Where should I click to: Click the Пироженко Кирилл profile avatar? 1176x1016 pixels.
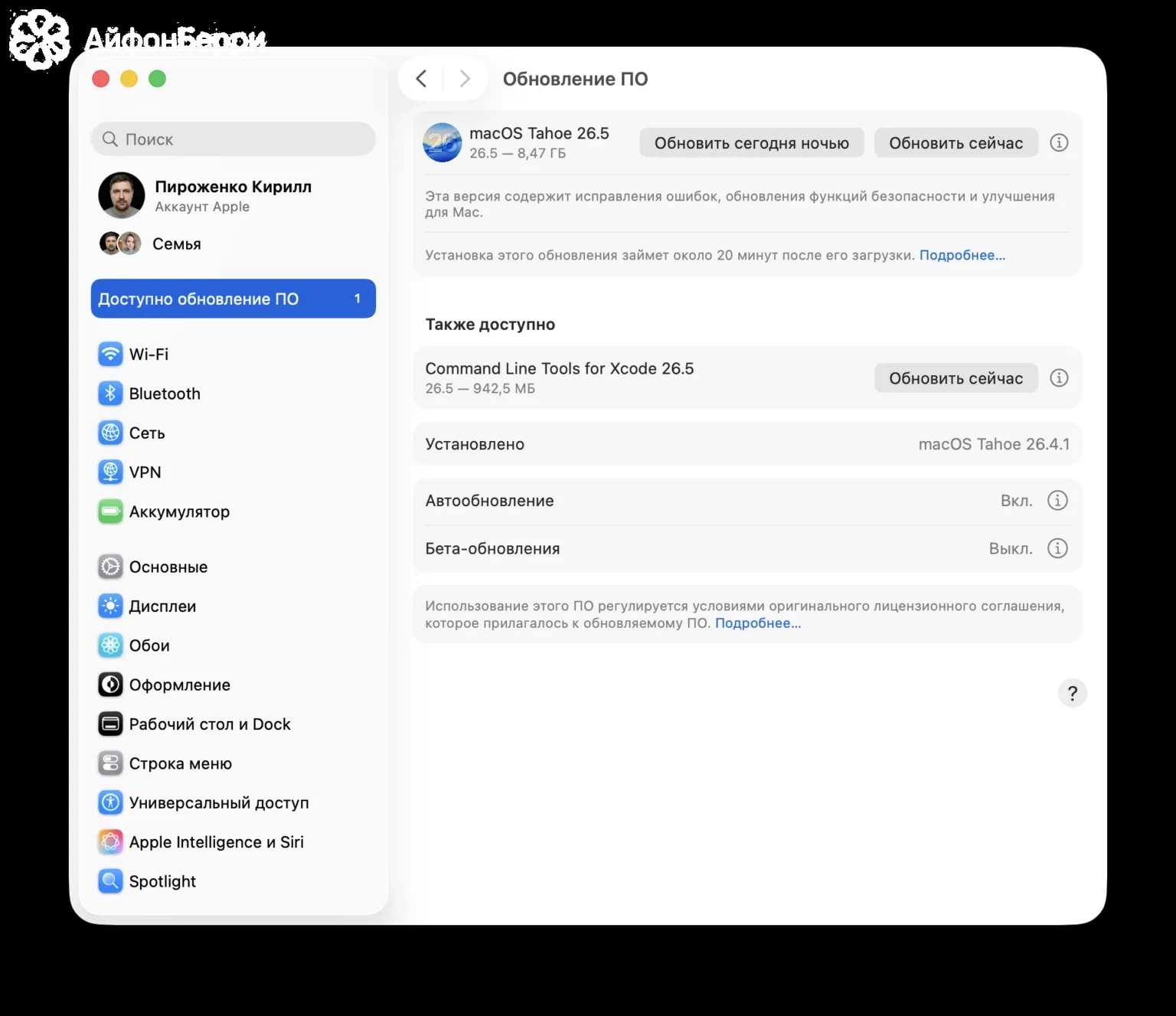pos(122,195)
